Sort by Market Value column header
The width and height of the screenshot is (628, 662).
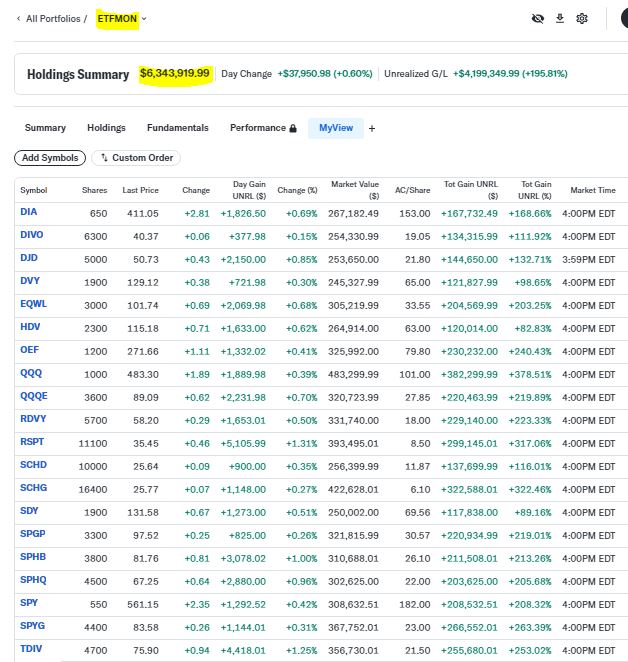(x=355, y=189)
